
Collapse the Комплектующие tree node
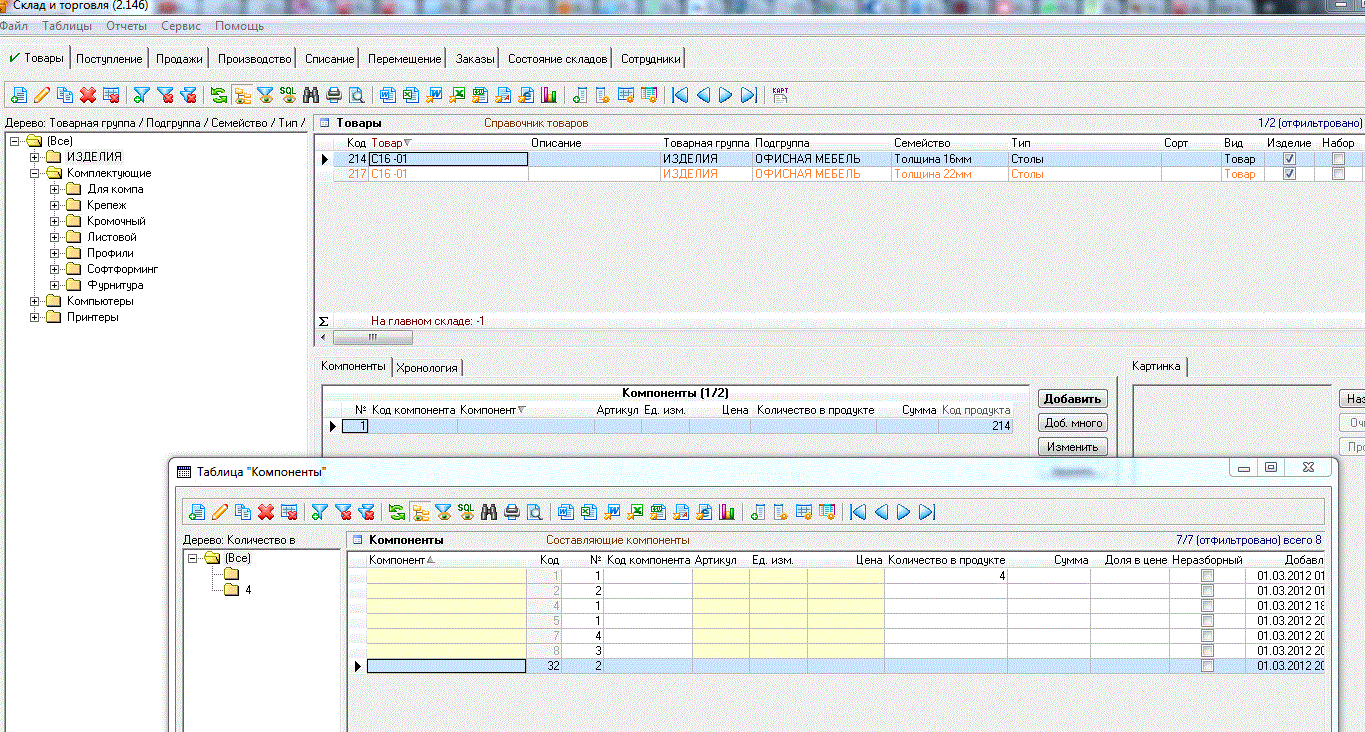pyautogui.click(x=36, y=173)
